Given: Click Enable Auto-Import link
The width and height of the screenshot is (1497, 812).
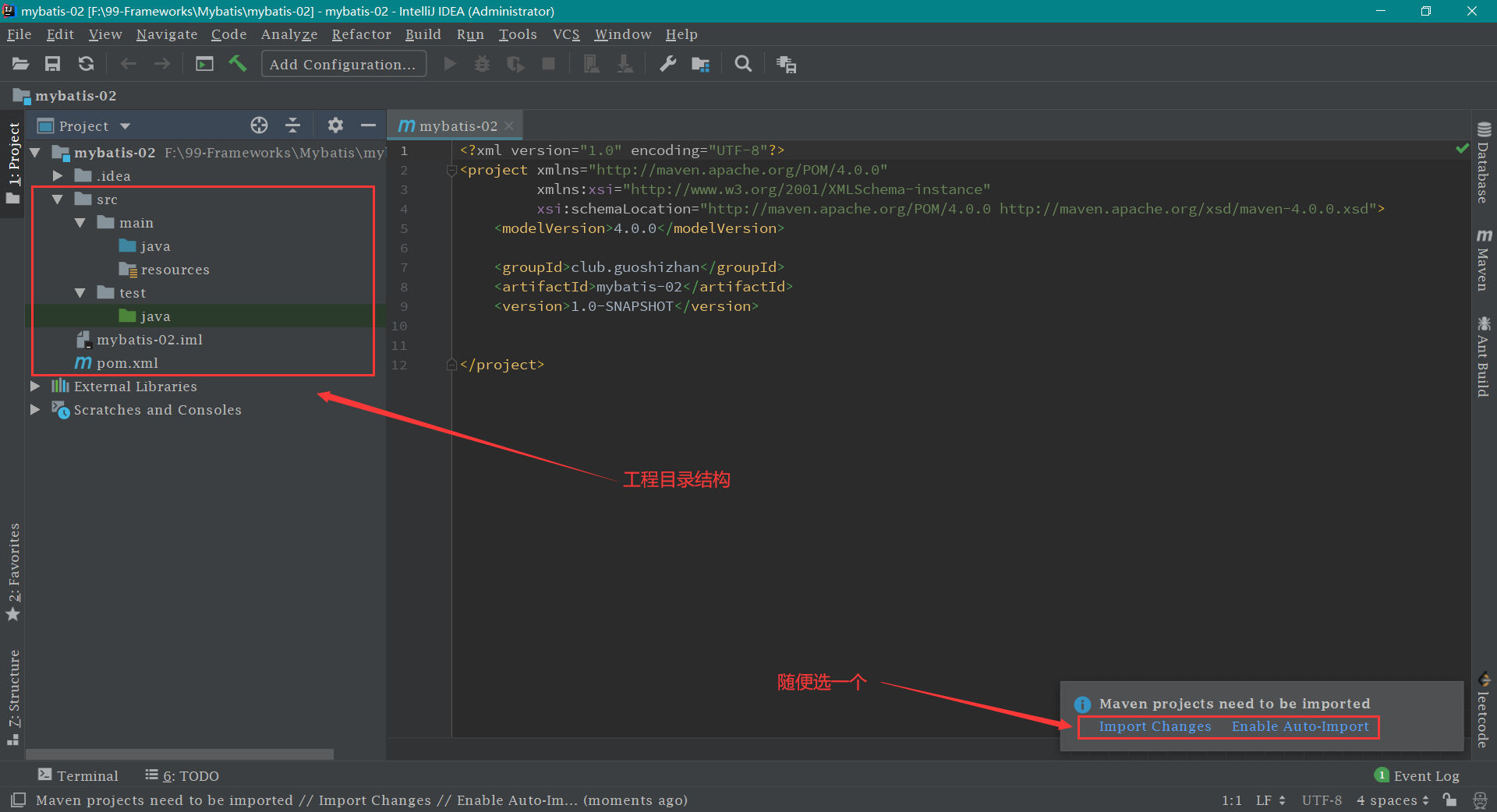Looking at the screenshot, I should (x=1300, y=726).
